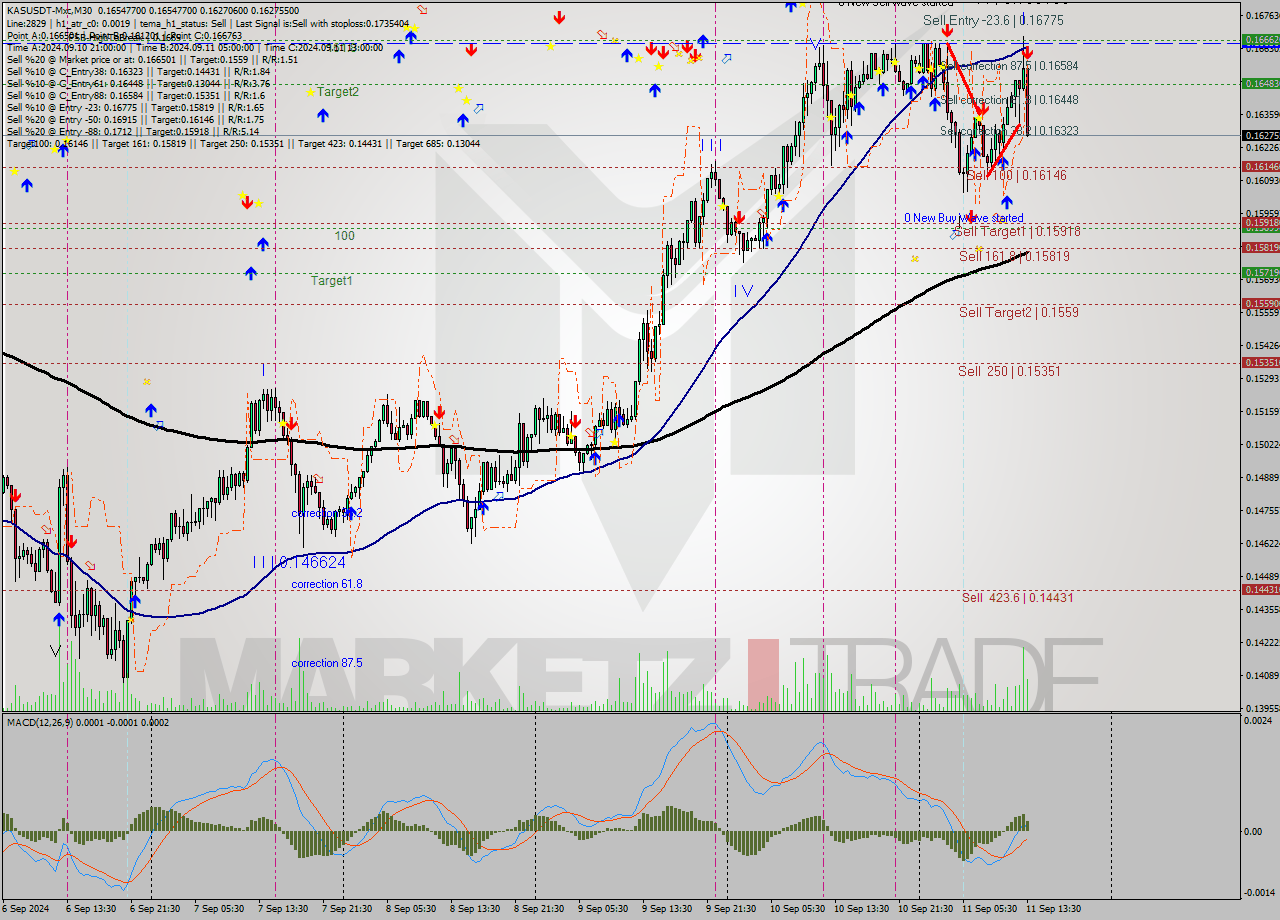Click the blue 'I I | 0.146624' wave label

(x=298, y=563)
